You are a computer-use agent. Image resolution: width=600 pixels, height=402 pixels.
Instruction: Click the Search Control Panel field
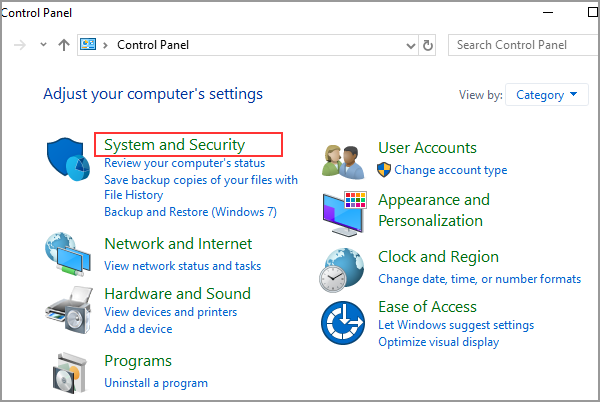point(523,45)
